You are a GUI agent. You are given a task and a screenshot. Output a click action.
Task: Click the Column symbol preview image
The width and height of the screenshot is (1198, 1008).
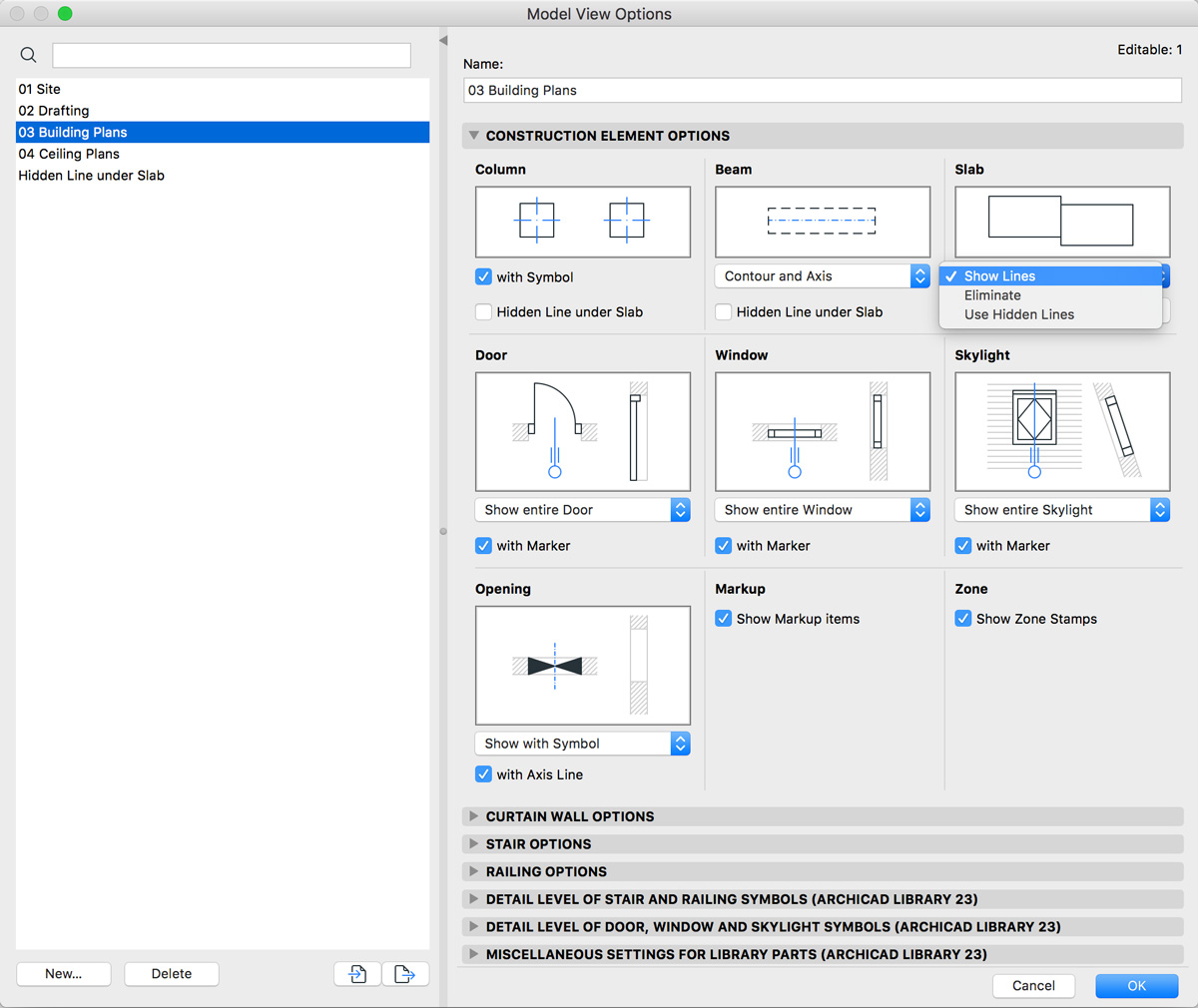582,222
